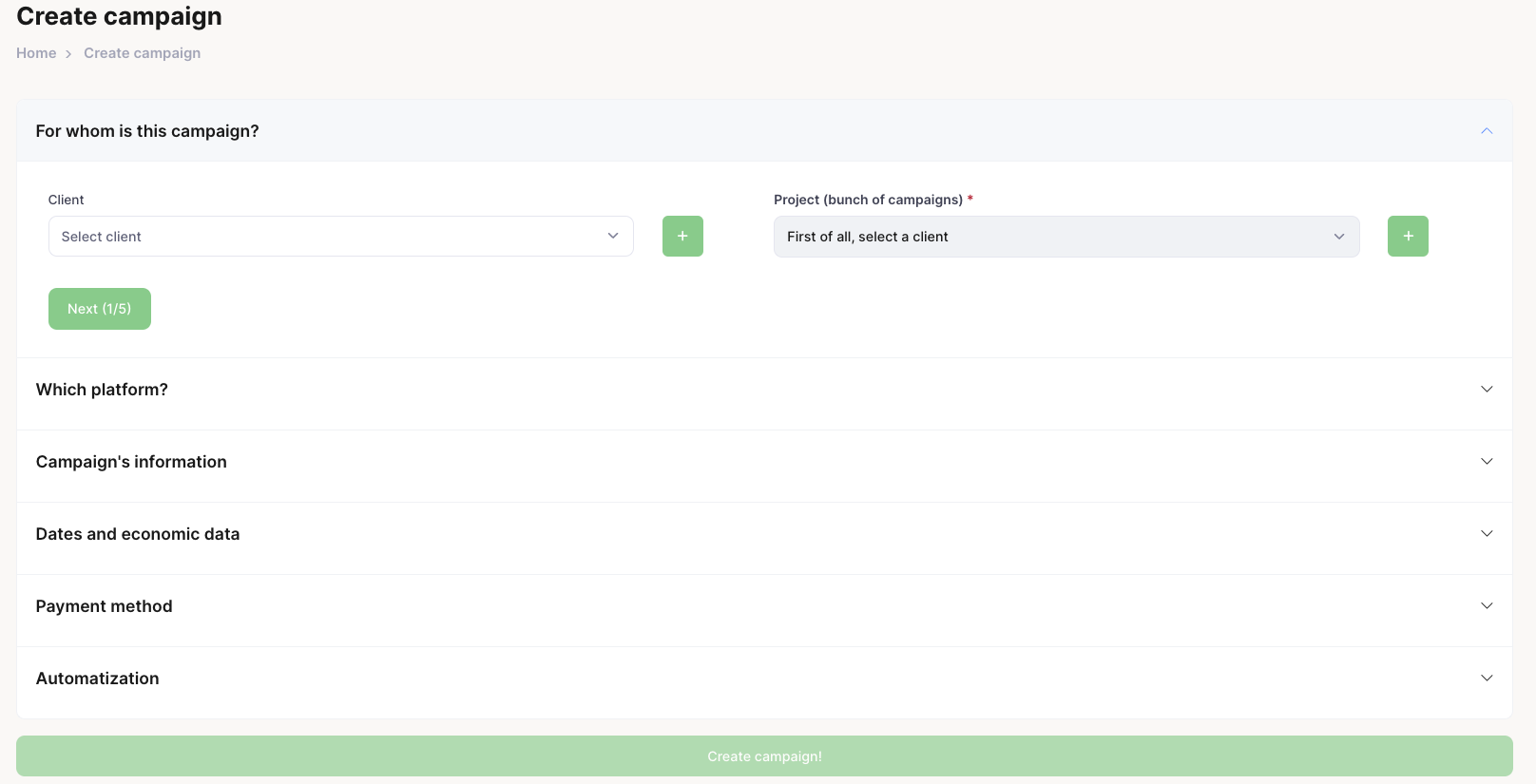Add a new client with the plus button
This screenshot has width=1536, height=784.
tap(682, 236)
